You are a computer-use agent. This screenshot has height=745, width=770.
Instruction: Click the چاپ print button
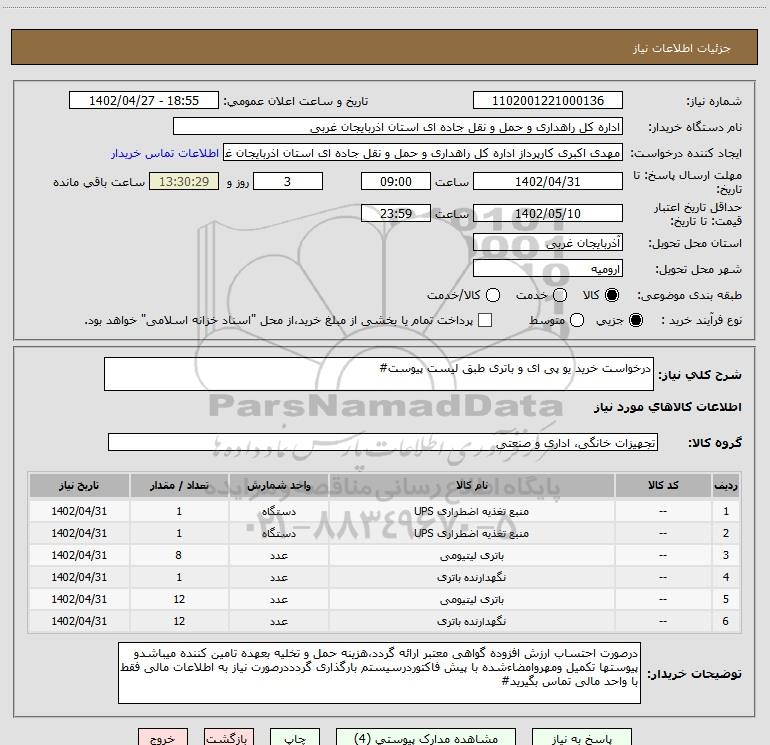tap(295, 738)
